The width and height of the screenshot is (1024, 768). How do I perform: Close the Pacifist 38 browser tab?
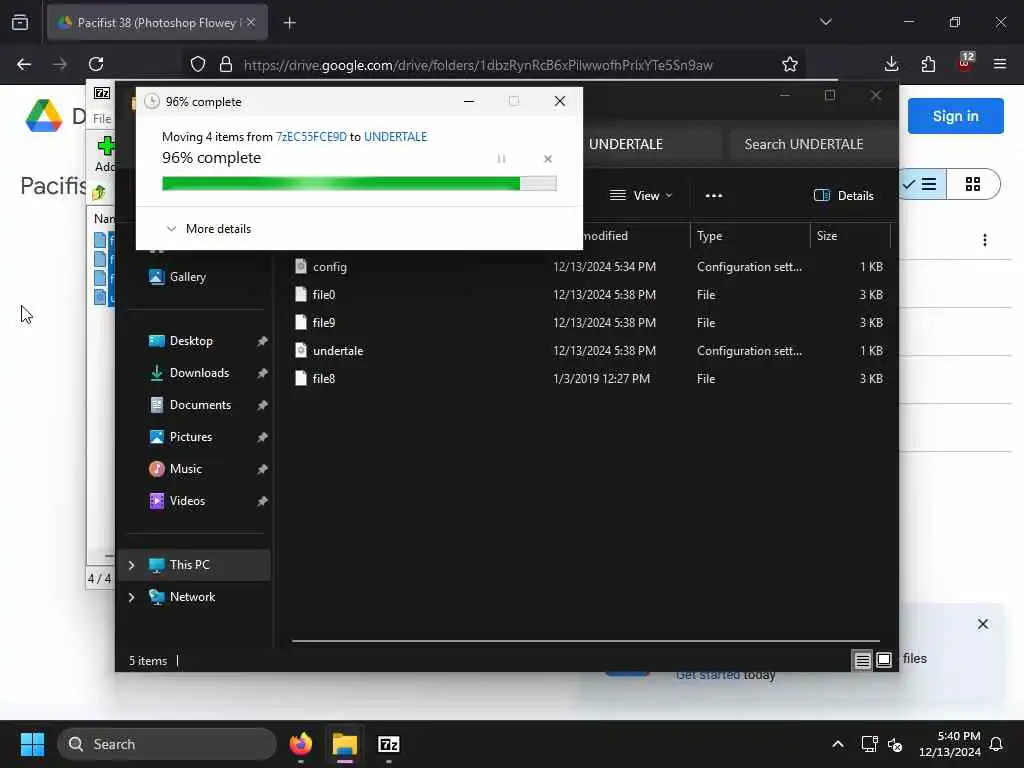[x=251, y=22]
